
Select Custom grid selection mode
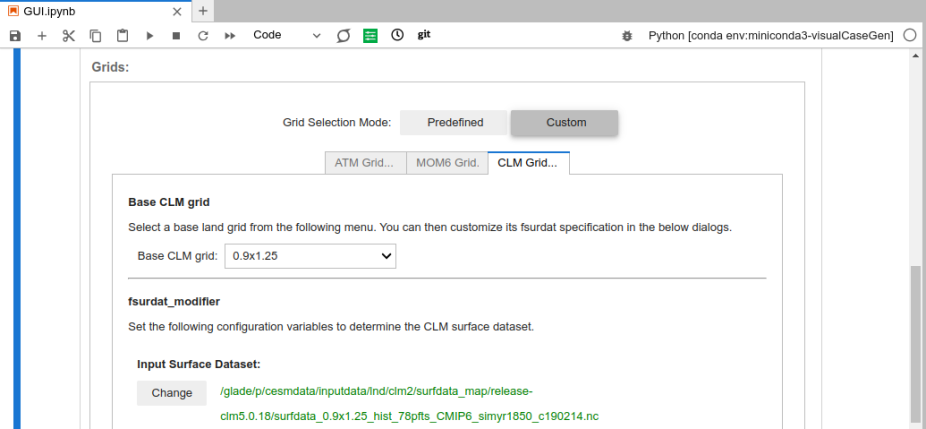coord(565,122)
